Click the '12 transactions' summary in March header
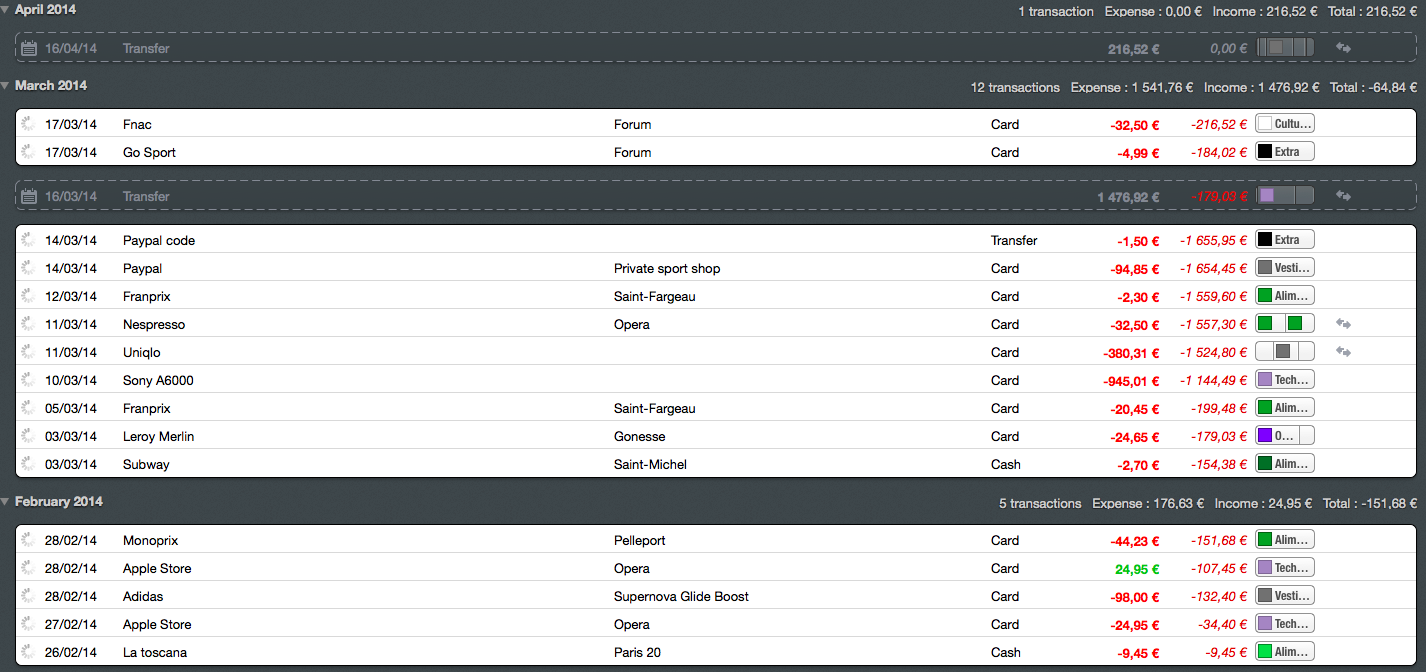The image size is (1426, 672). [1015, 87]
